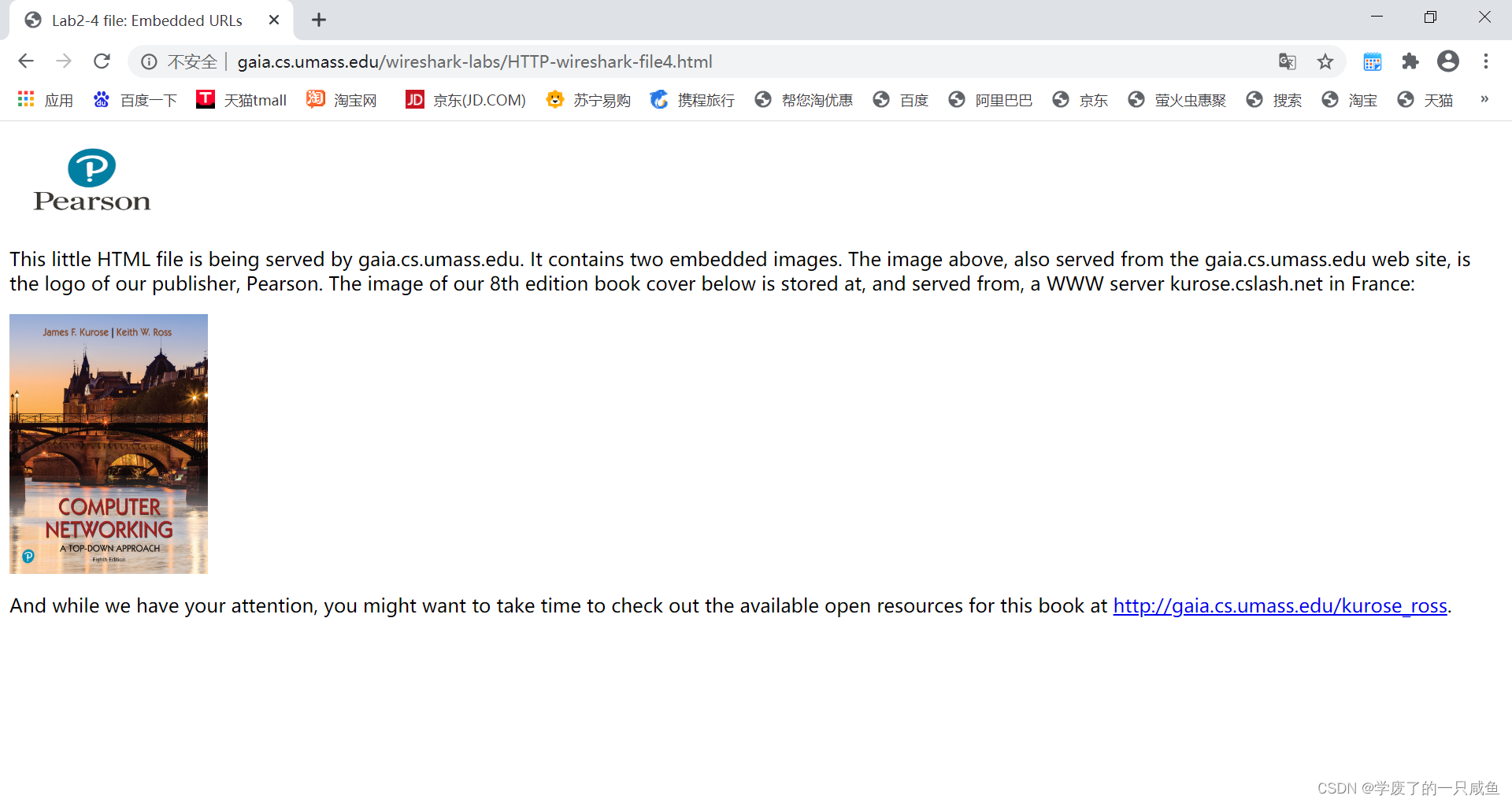This screenshot has width=1512, height=803.
Task: Open the 萤火虫惠聚 bookmark
Action: tap(1177, 100)
